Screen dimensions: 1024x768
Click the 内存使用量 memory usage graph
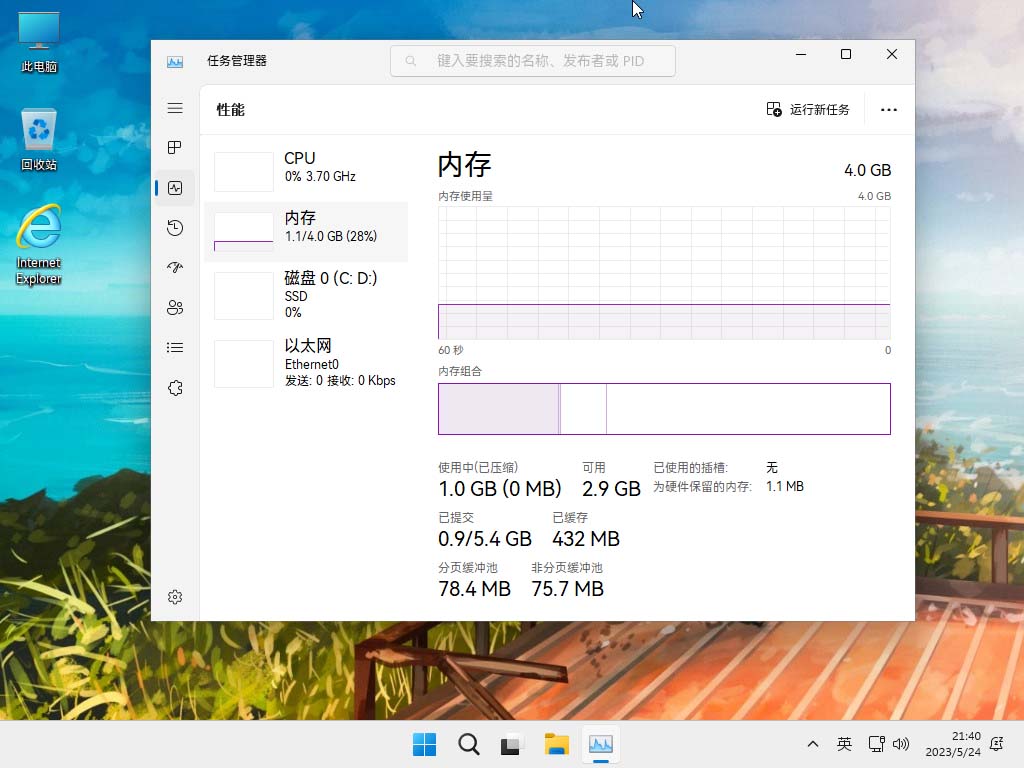pyautogui.click(x=664, y=273)
